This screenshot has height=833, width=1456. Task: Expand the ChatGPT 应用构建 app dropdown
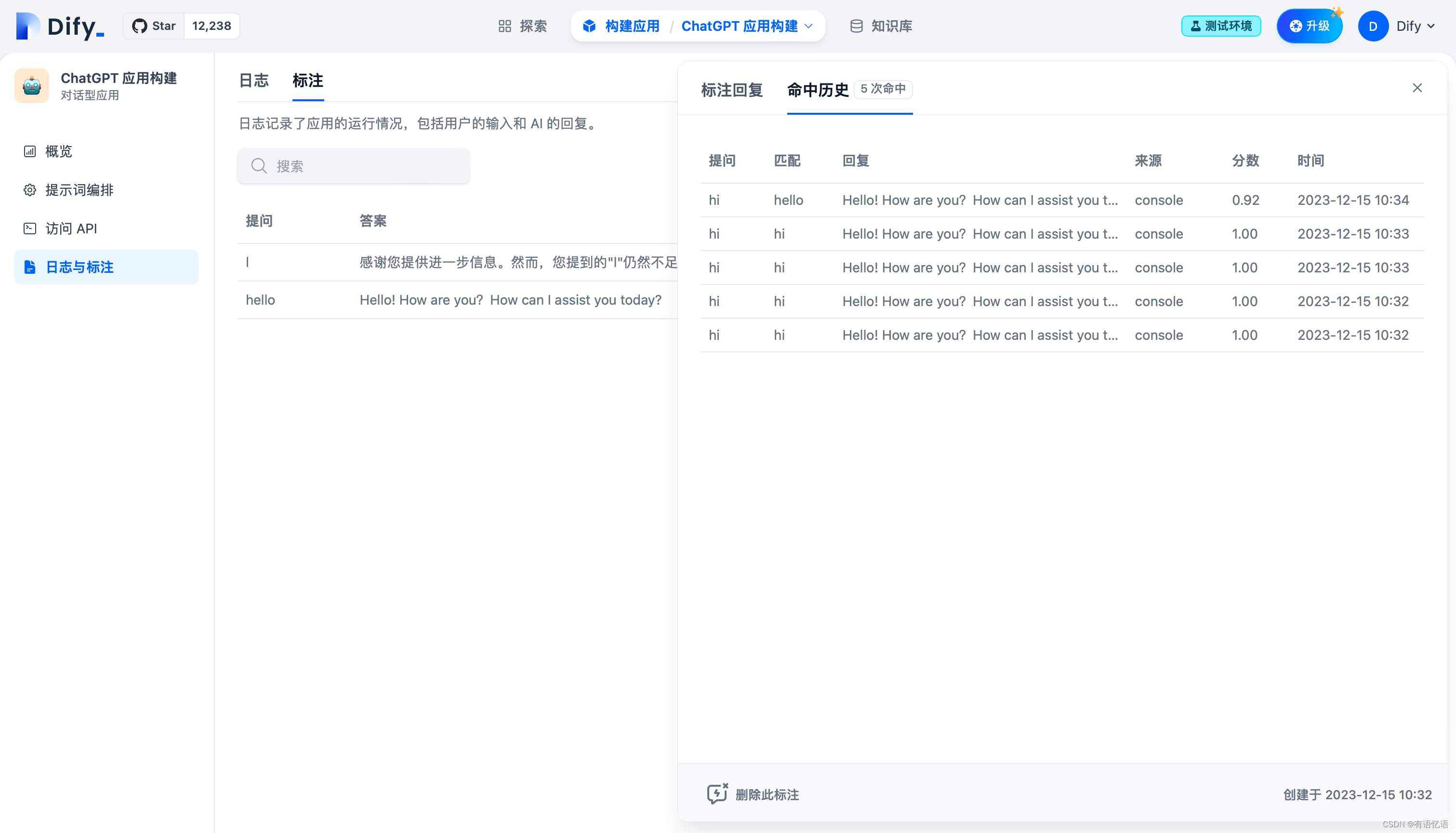tap(747, 27)
